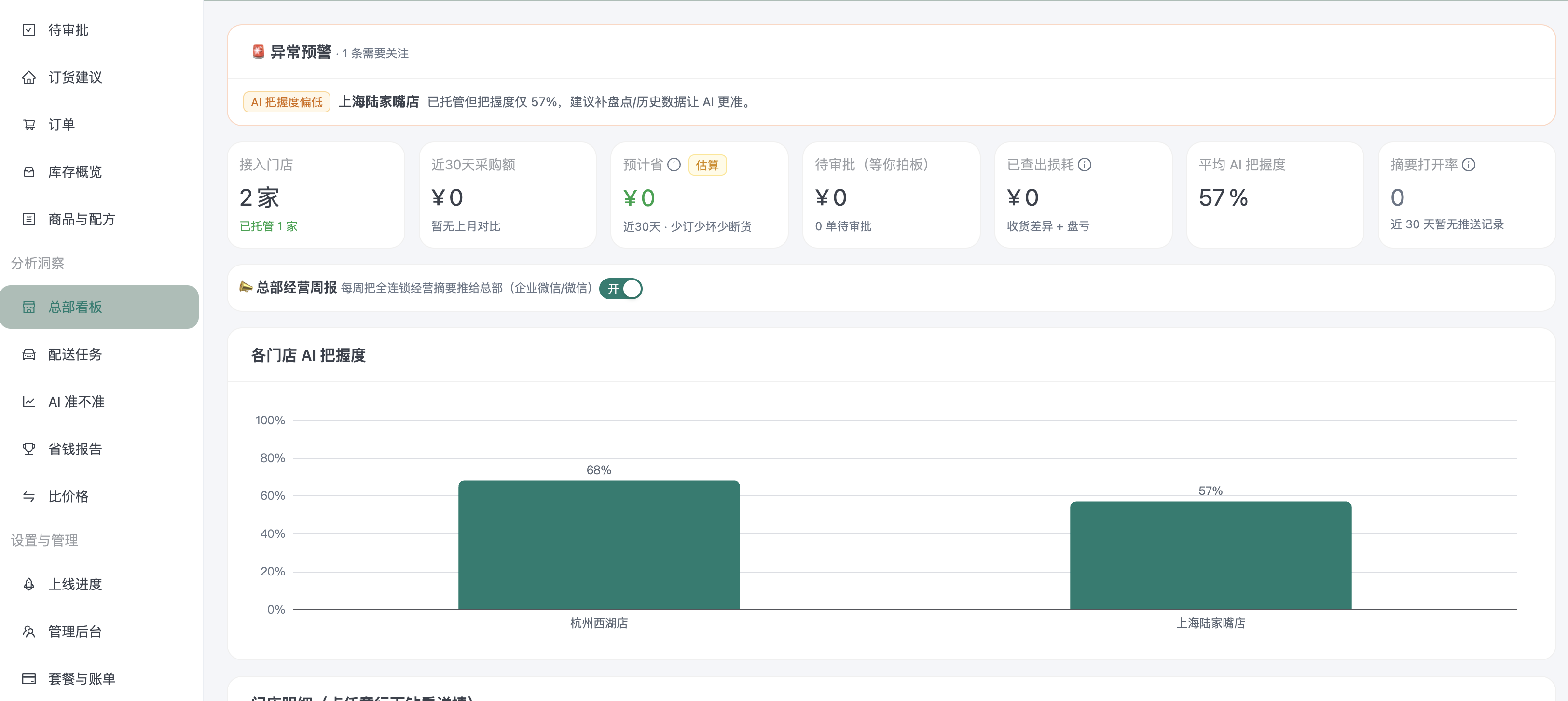Screen dimensions: 1568x701
Task: Go to 订货建议 page
Action: tap(99, 77)
